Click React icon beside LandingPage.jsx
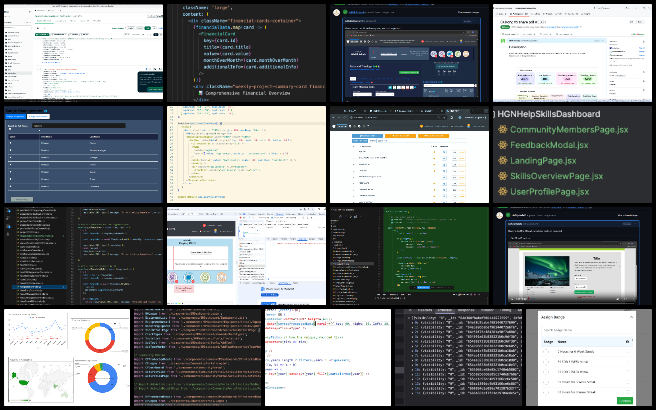 click(502, 161)
